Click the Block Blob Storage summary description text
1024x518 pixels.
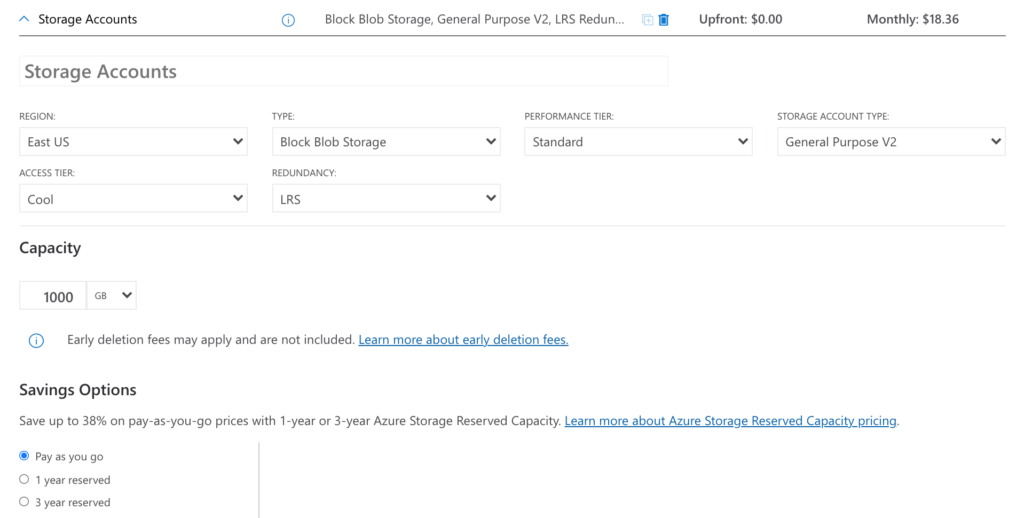pyautogui.click(x=475, y=20)
